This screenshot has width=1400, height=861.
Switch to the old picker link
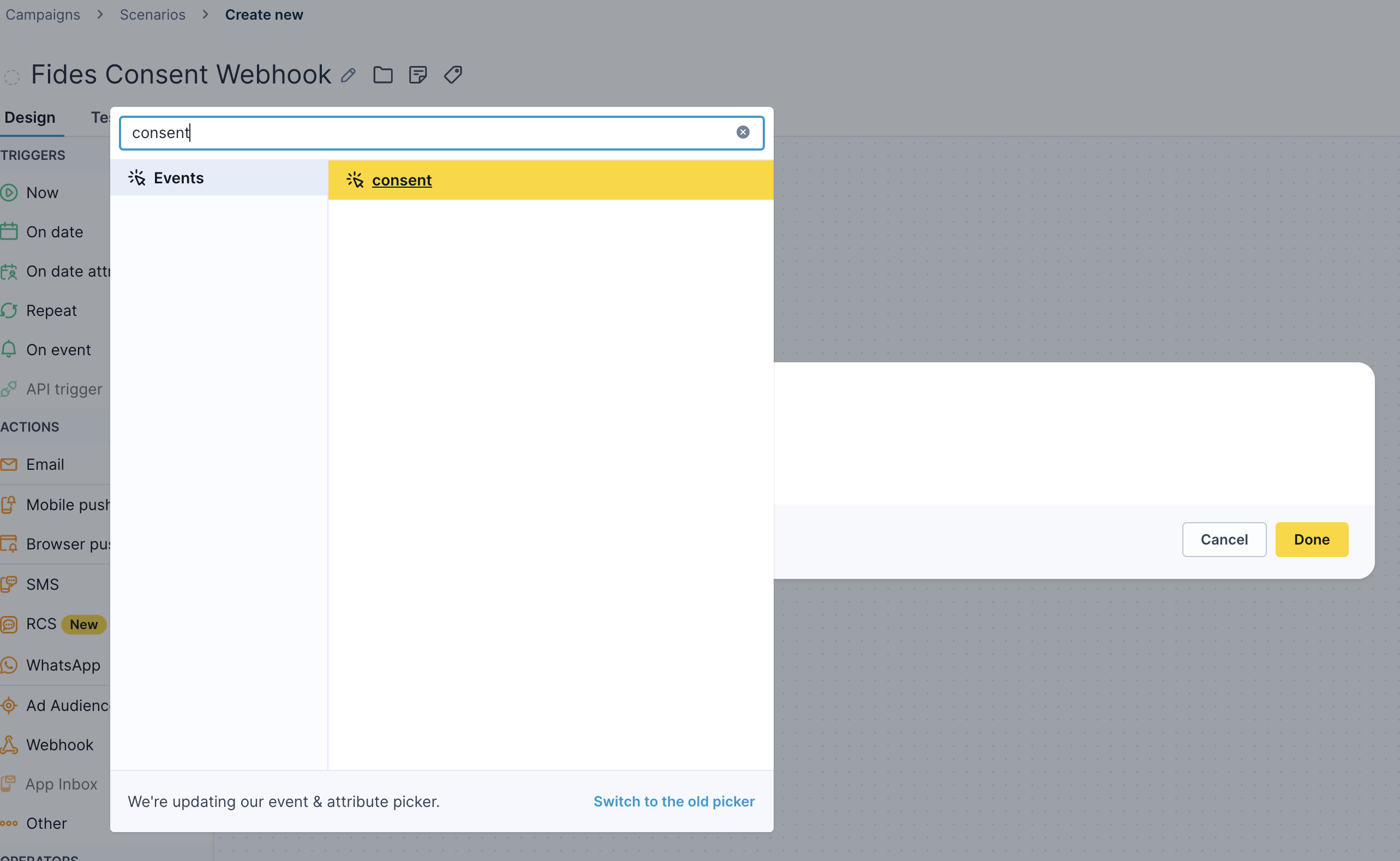[673, 801]
